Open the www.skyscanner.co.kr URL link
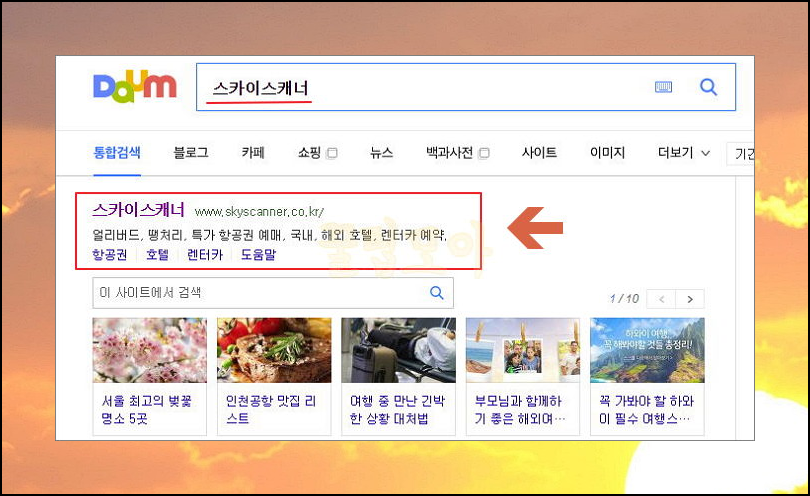The image size is (810, 496). (x=259, y=212)
